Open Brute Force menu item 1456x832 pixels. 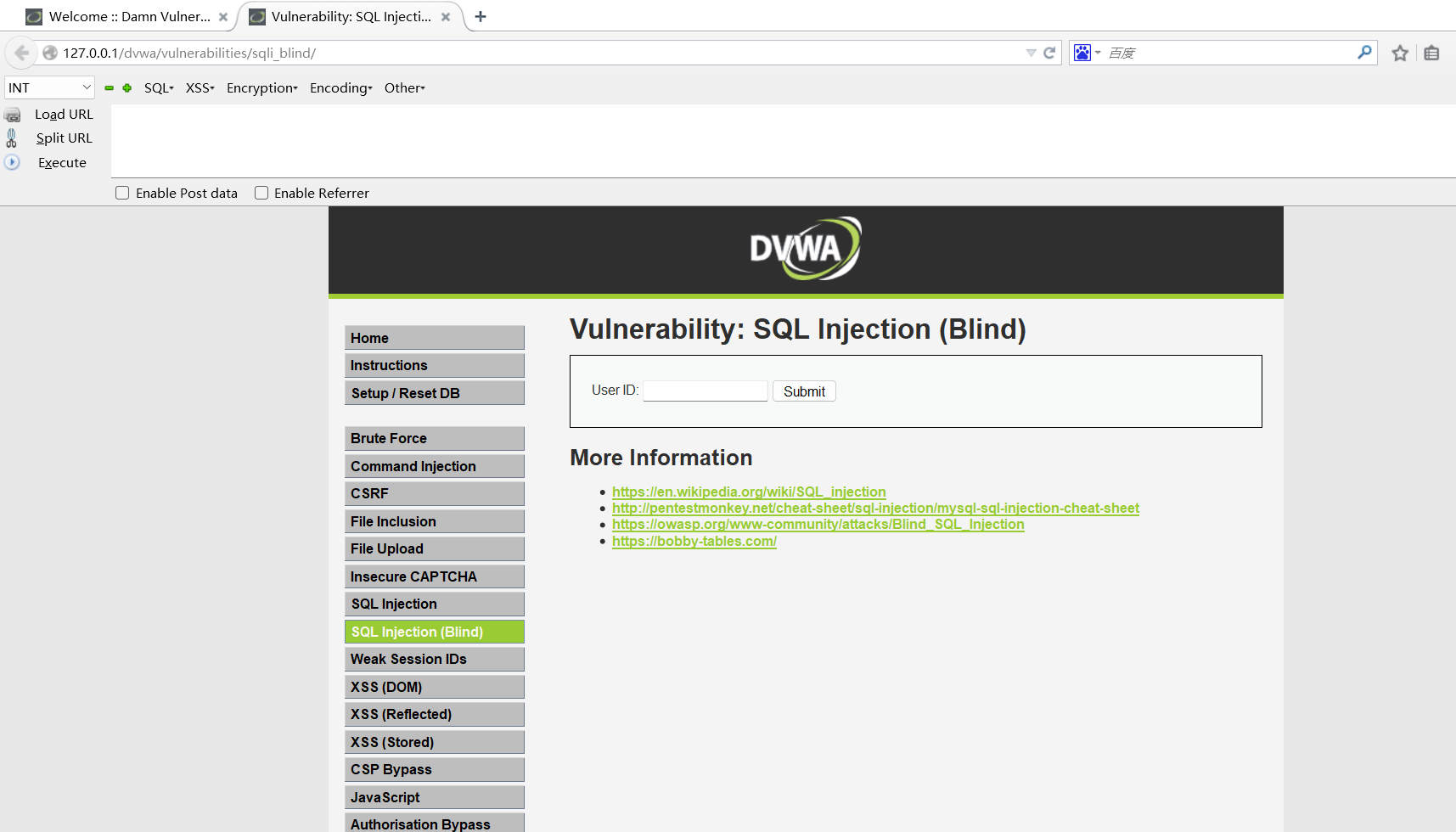(x=435, y=438)
